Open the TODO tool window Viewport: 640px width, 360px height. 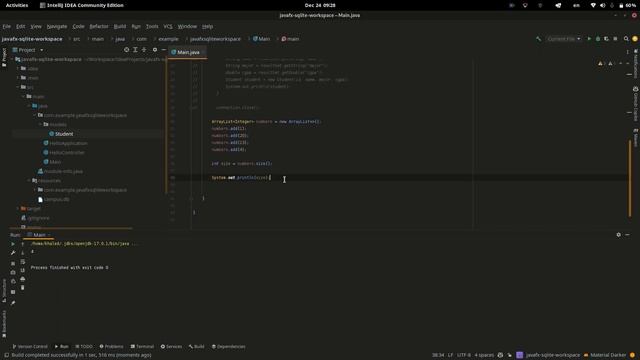[x=84, y=347]
